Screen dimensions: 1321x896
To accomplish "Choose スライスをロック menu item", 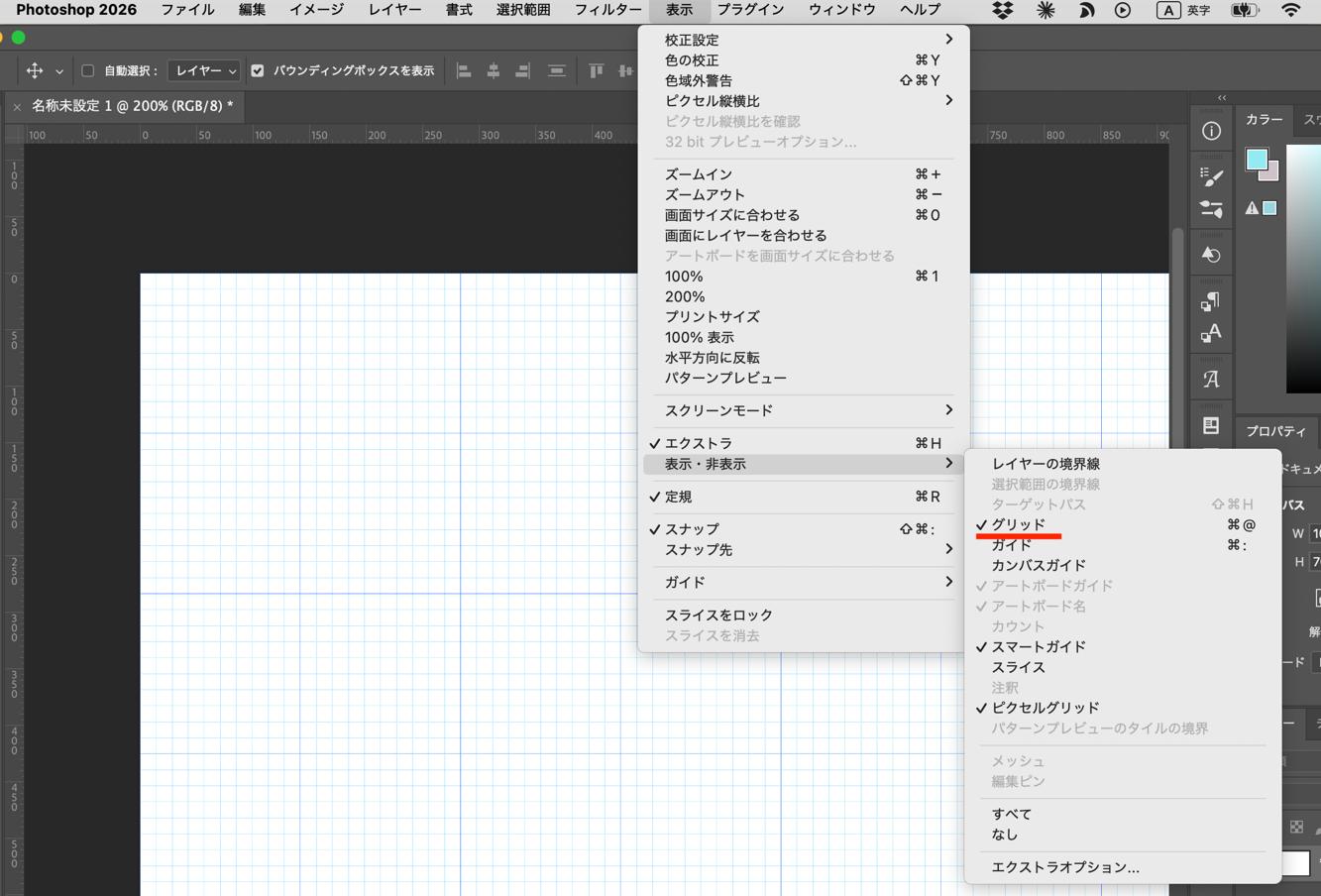I will [803, 616].
